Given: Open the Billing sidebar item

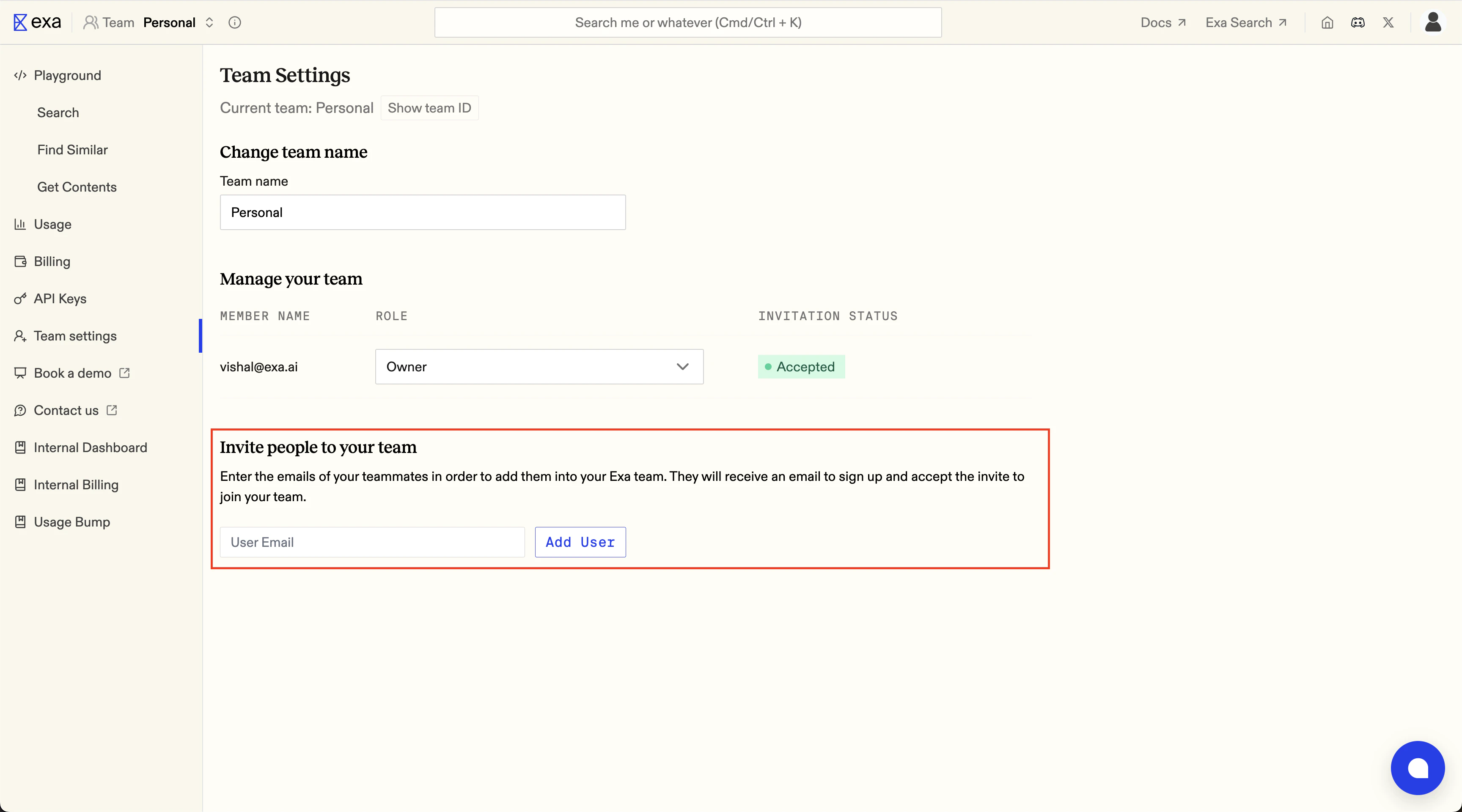Looking at the screenshot, I should [x=52, y=262].
